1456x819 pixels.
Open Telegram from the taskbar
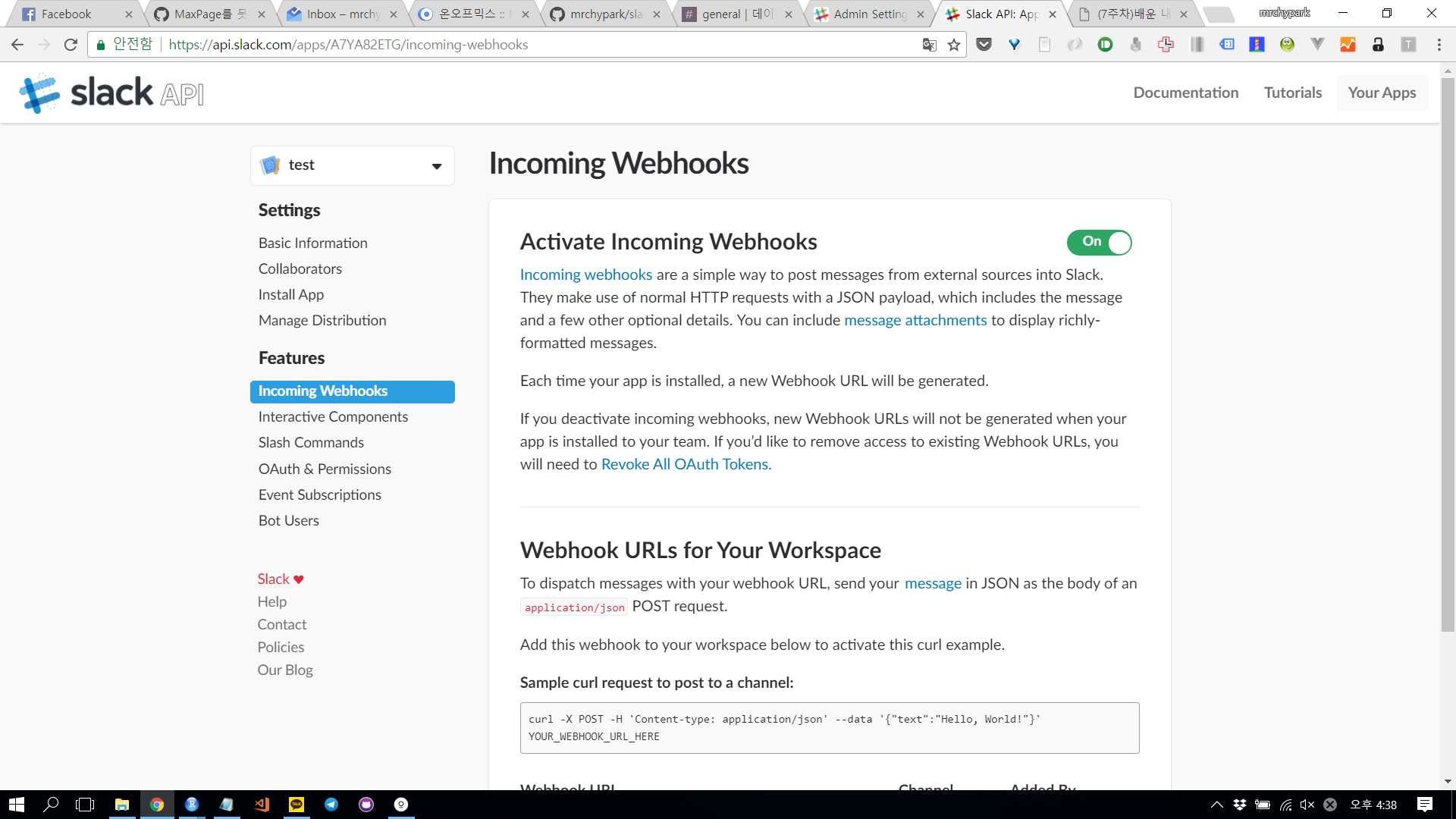[331, 805]
